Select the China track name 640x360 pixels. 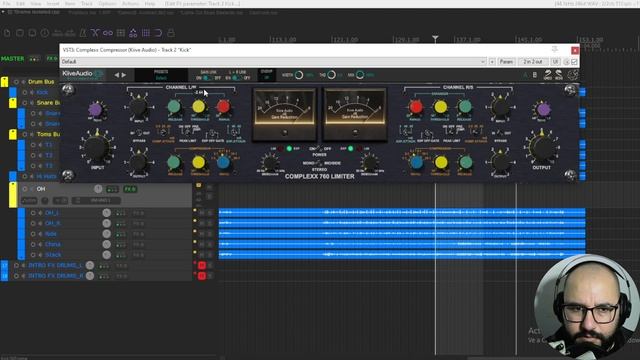tap(53, 244)
